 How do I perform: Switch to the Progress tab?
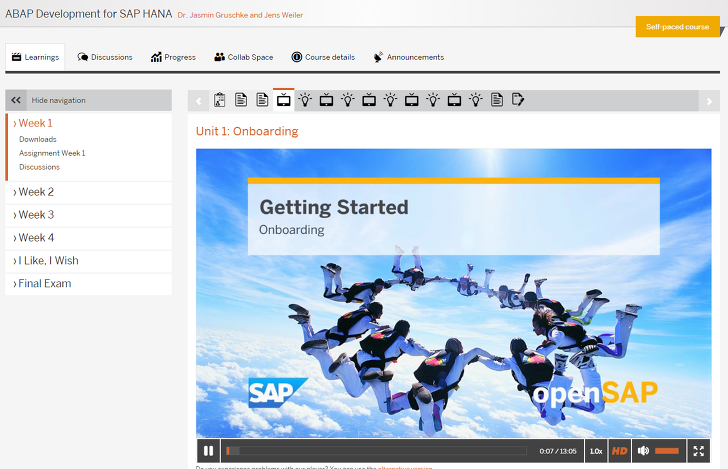click(173, 57)
